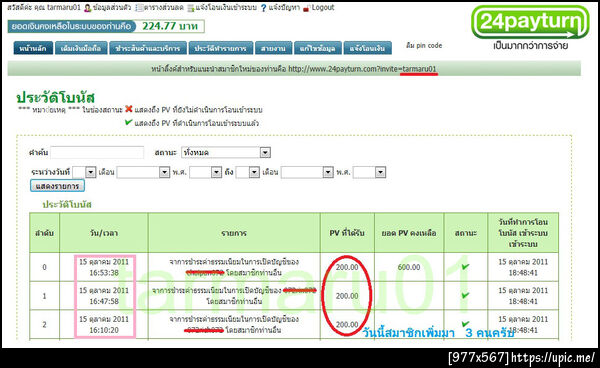
Task: Click the ยอด PV คงเหลือ column header
Action: [409, 233]
